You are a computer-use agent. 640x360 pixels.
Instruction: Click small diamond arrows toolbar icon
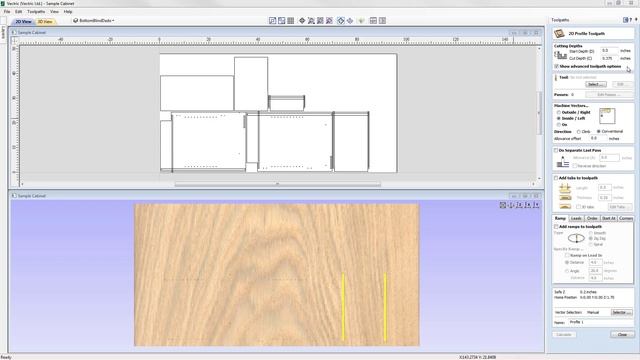pyautogui.click(x=350, y=20)
